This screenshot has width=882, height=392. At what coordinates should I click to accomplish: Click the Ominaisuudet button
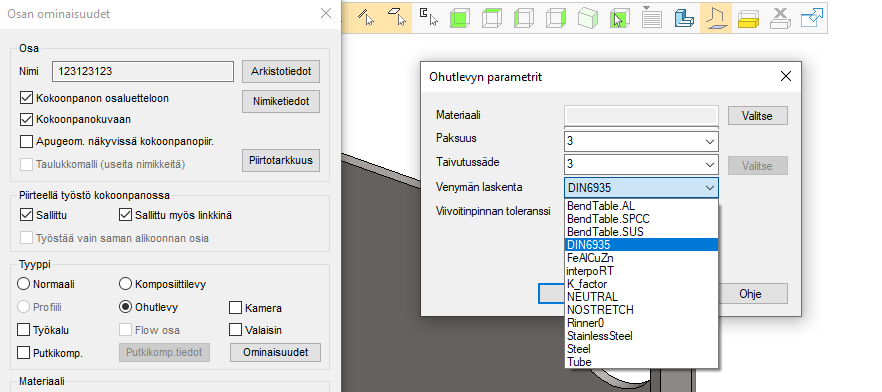[276, 353]
